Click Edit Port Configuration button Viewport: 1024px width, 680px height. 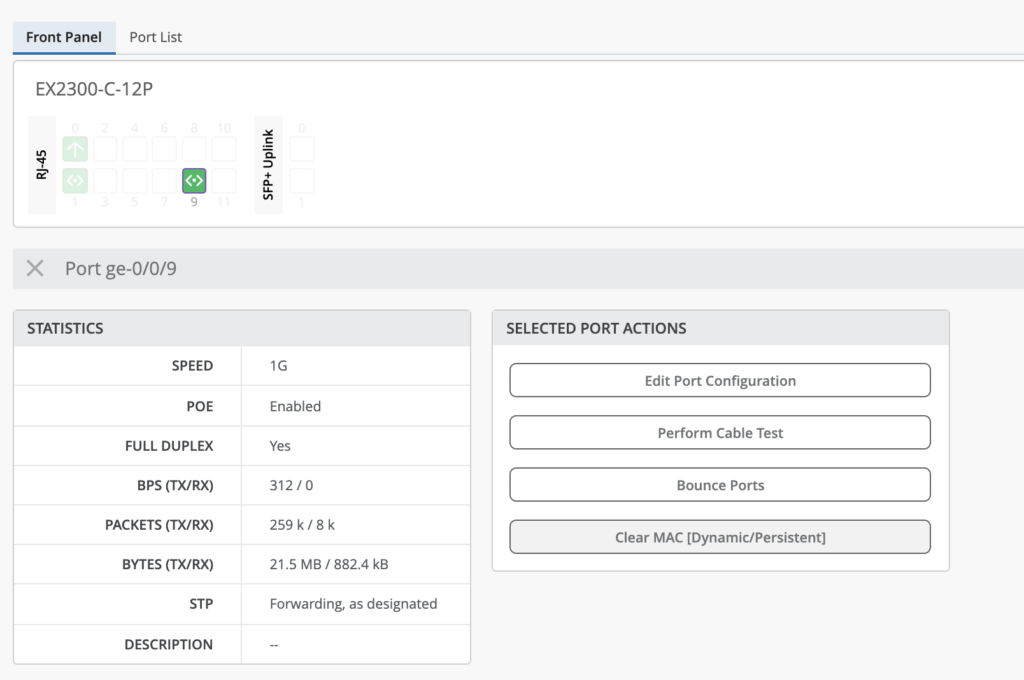pos(720,381)
